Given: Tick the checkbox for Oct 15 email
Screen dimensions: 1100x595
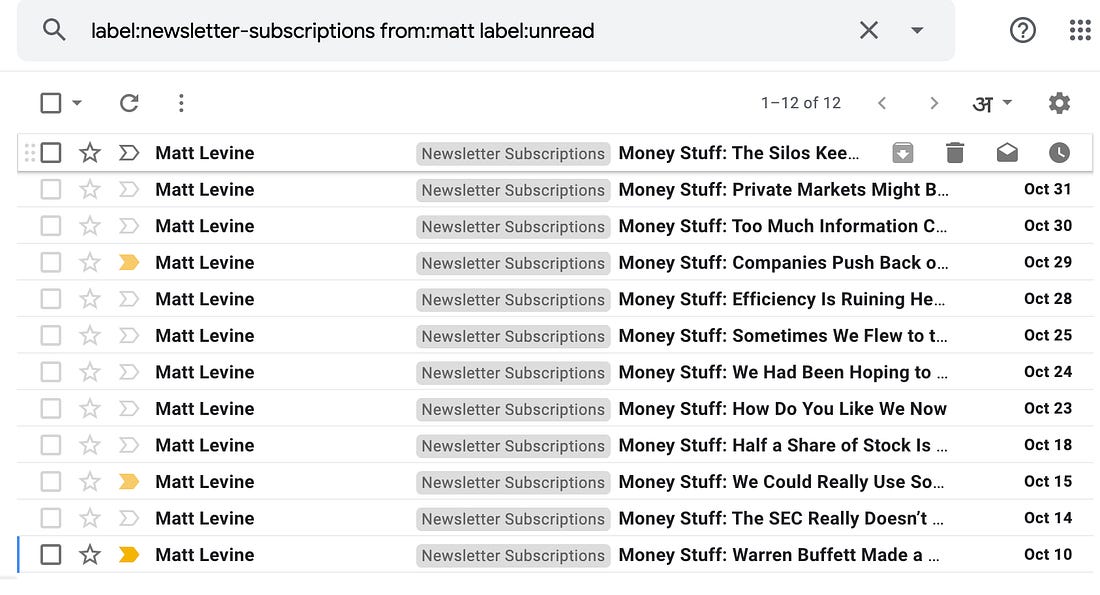Looking at the screenshot, I should click(51, 481).
